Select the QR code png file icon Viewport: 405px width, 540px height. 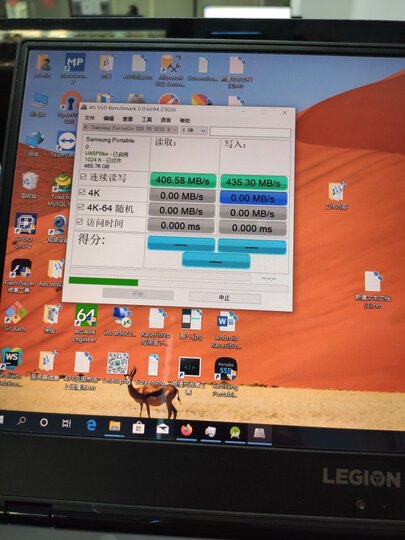(x=117, y=368)
